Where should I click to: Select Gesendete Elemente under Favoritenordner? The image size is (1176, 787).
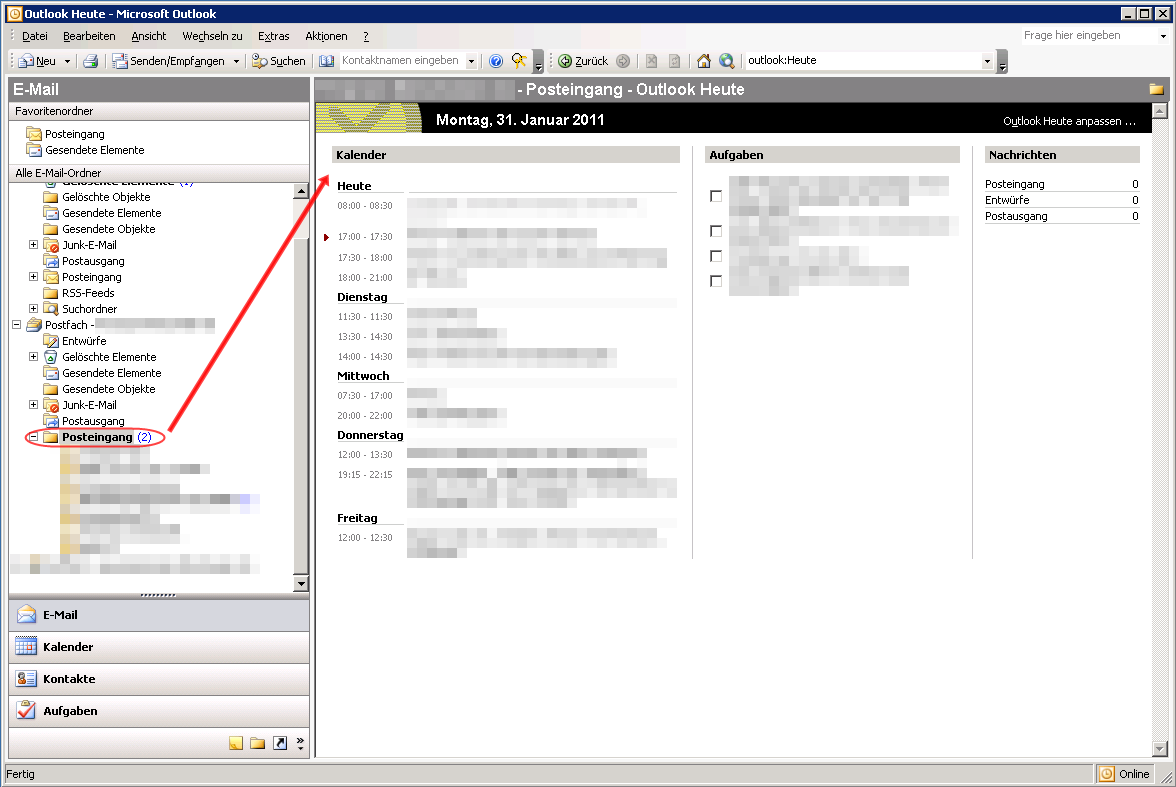click(94, 150)
